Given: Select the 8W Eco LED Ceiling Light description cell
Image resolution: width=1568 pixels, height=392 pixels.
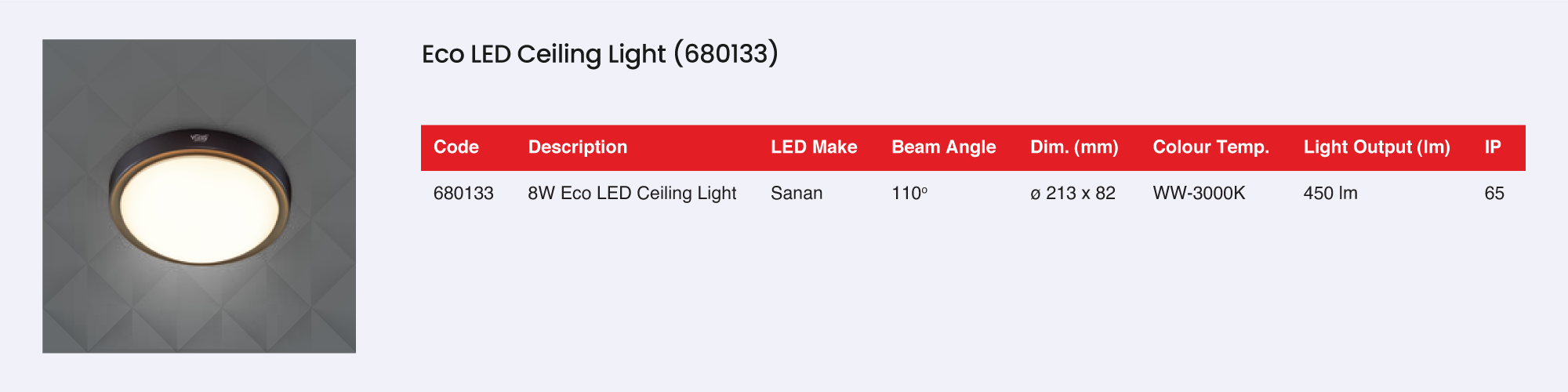Looking at the screenshot, I should (x=632, y=194).
